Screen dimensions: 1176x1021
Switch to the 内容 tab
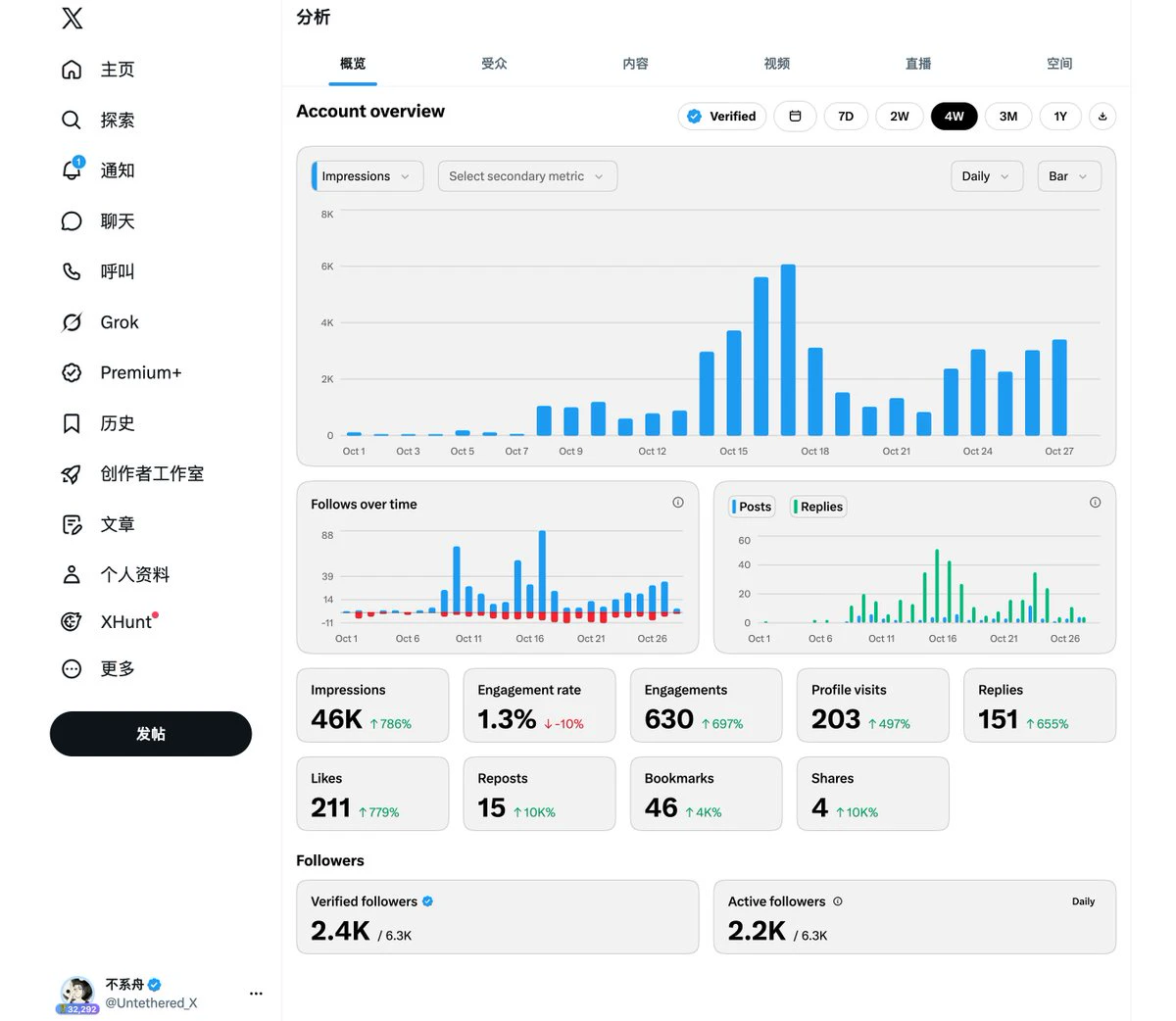pyautogui.click(x=635, y=64)
